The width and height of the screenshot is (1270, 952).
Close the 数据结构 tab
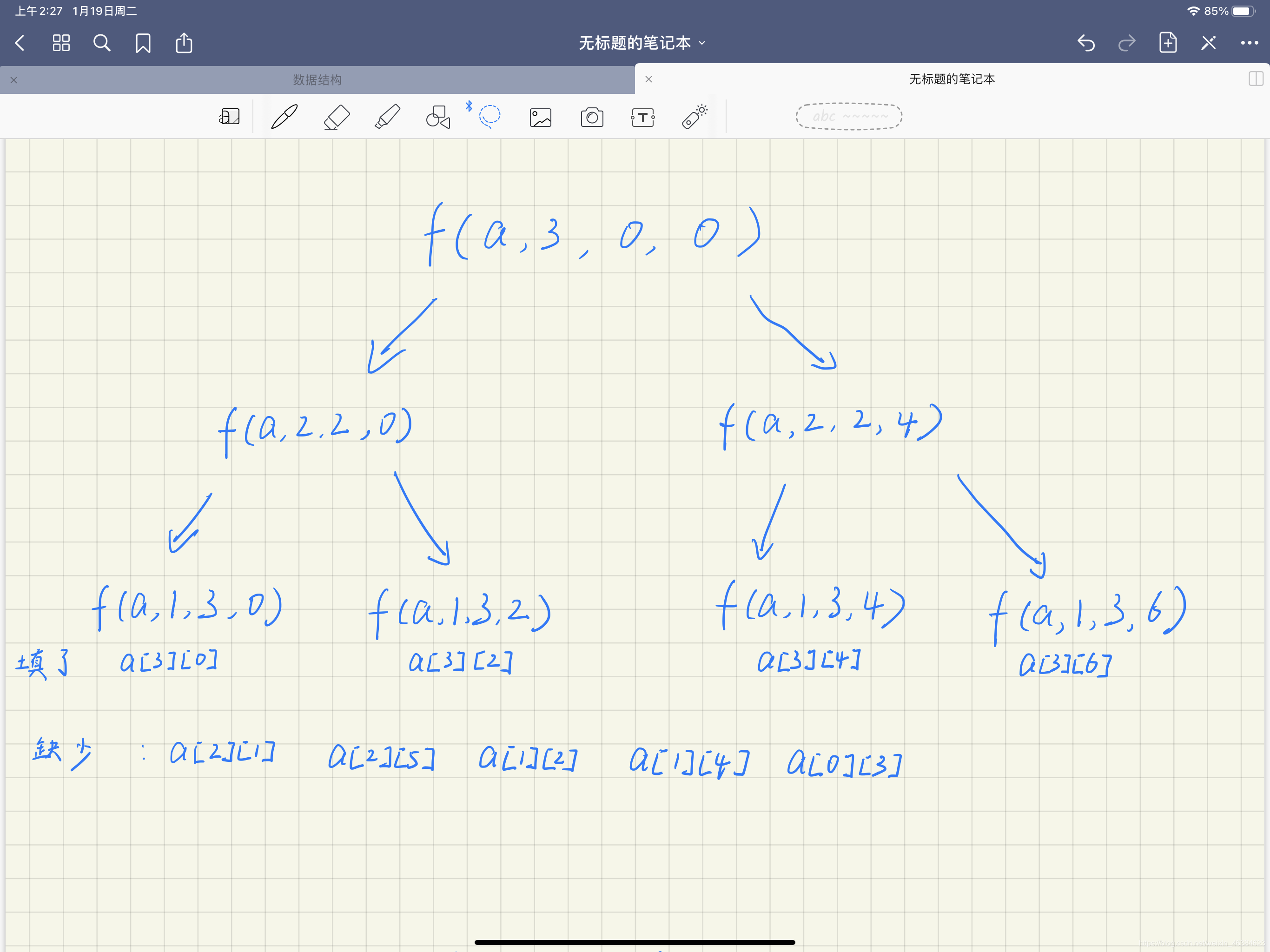click(x=14, y=80)
